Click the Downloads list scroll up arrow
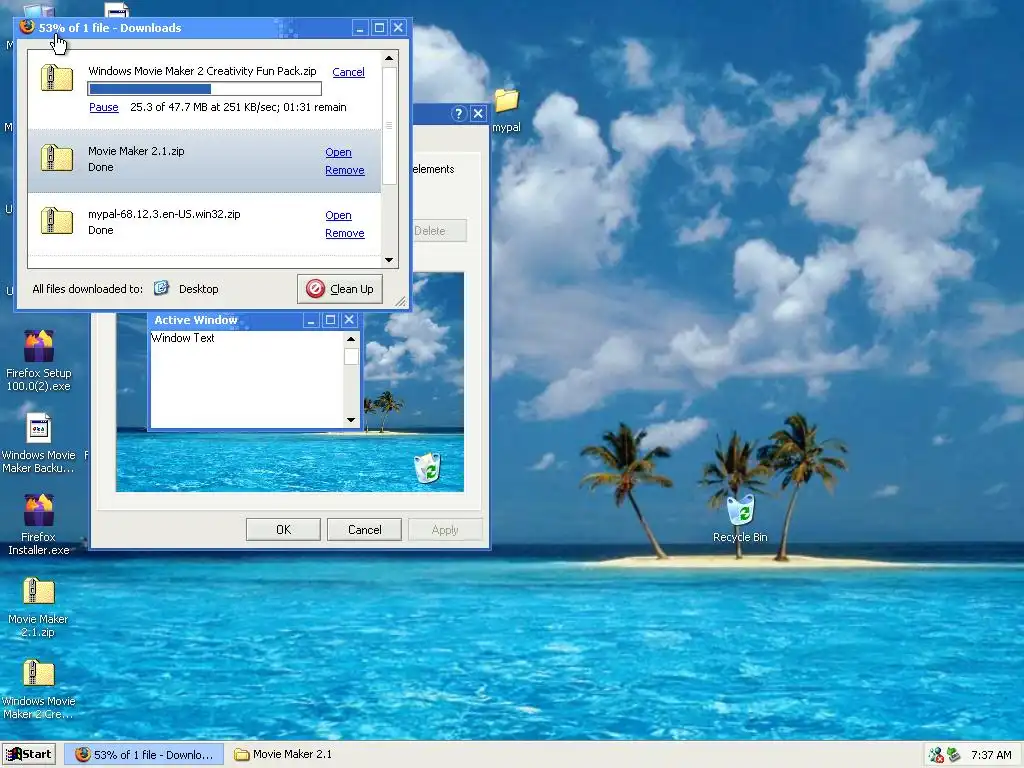1024x768 pixels. [x=389, y=58]
